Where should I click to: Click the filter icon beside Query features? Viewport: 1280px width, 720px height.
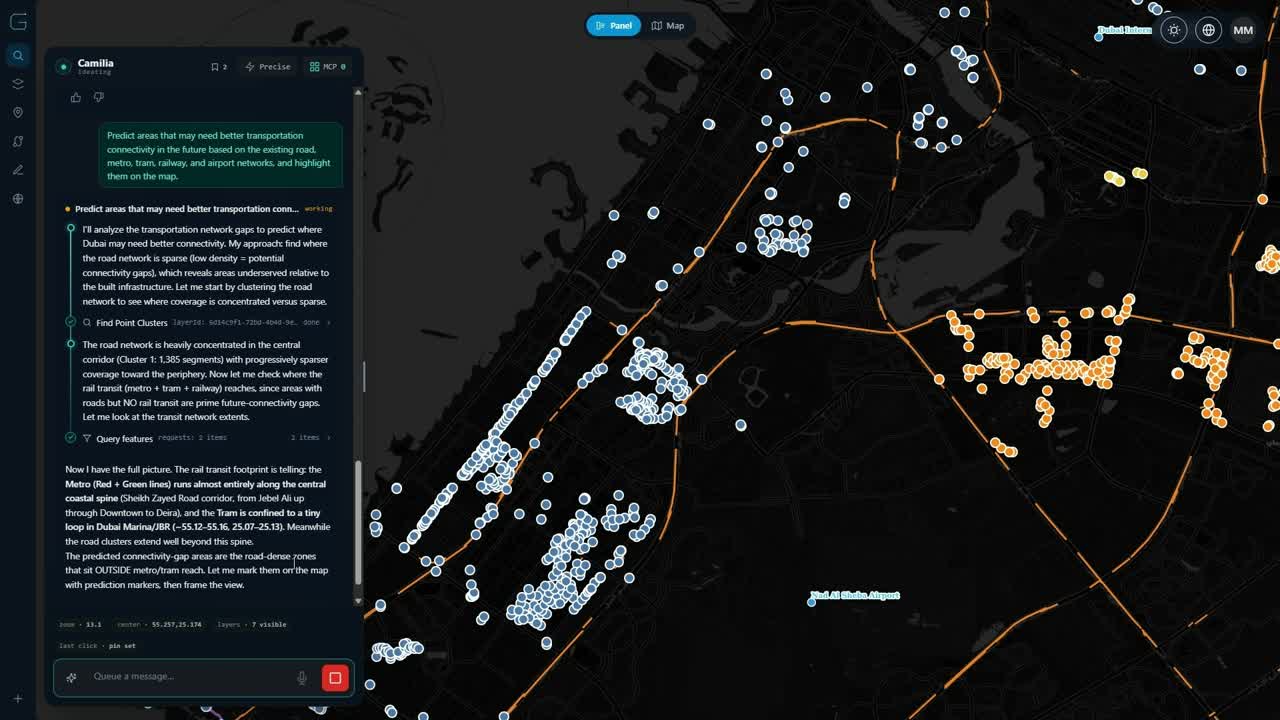[x=87, y=438]
